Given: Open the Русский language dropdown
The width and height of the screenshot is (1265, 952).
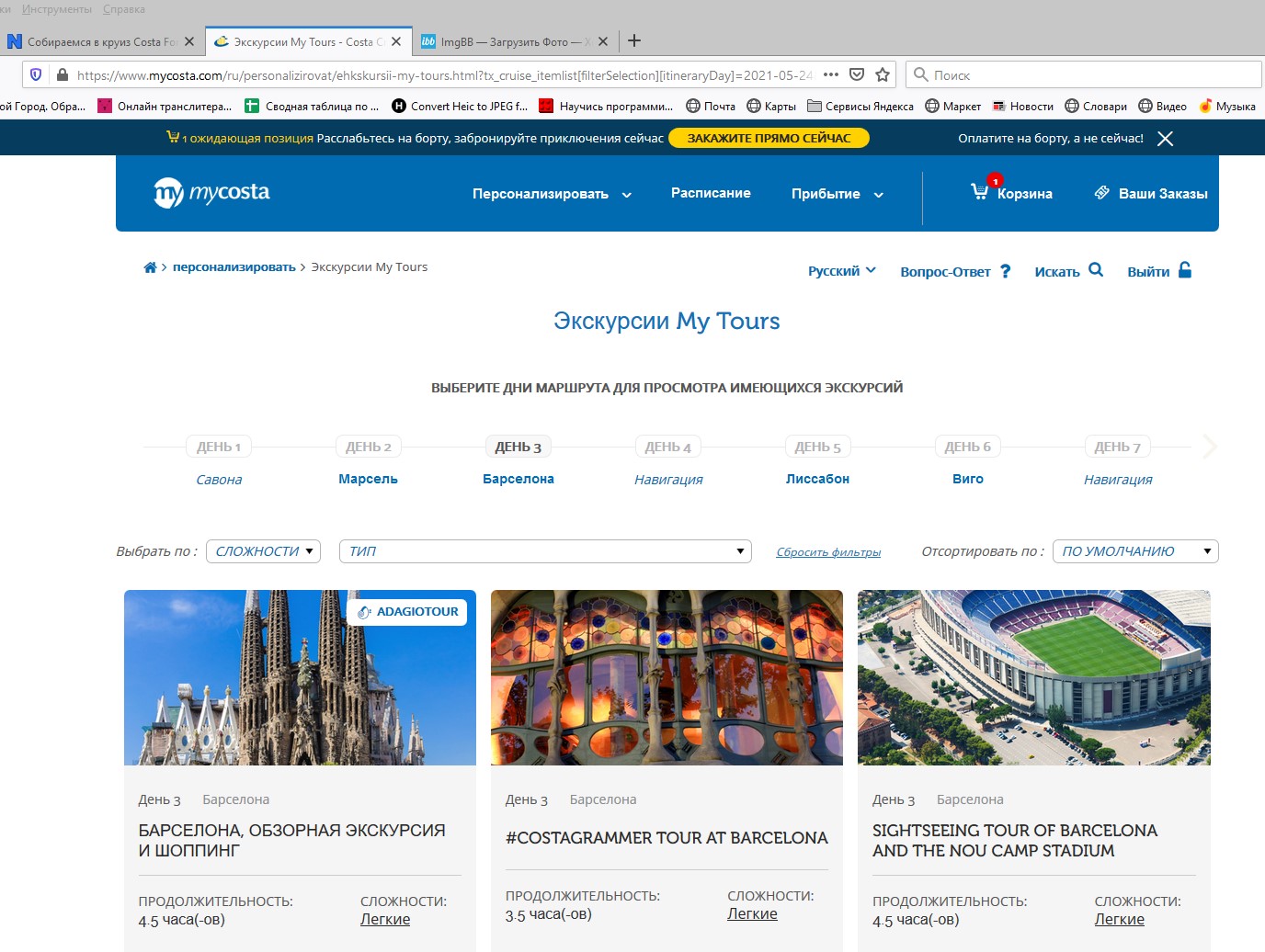Looking at the screenshot, I should pos(842,271).
